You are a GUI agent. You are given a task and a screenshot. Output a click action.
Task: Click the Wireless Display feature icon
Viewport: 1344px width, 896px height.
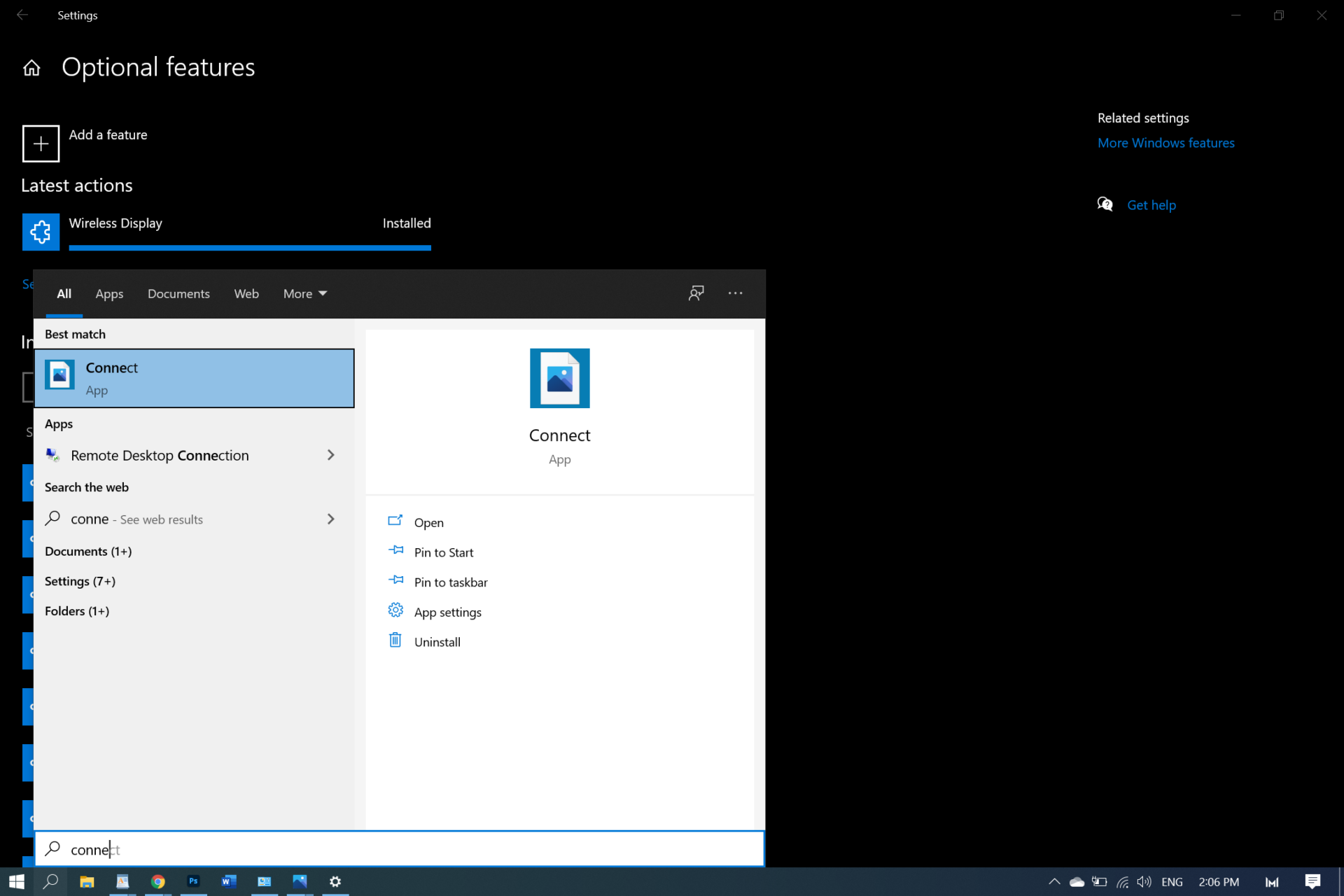pyautogui.click(x=40, y=232)
